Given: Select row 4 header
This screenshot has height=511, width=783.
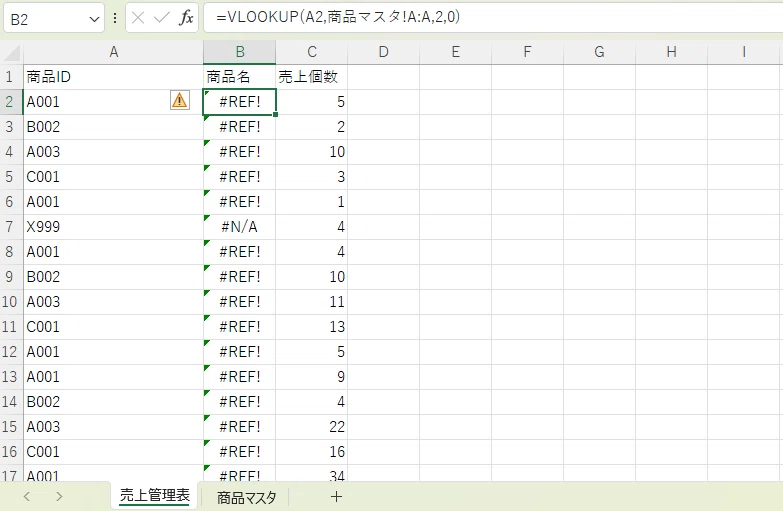Looking at the screenshot, I should [9, 152].
